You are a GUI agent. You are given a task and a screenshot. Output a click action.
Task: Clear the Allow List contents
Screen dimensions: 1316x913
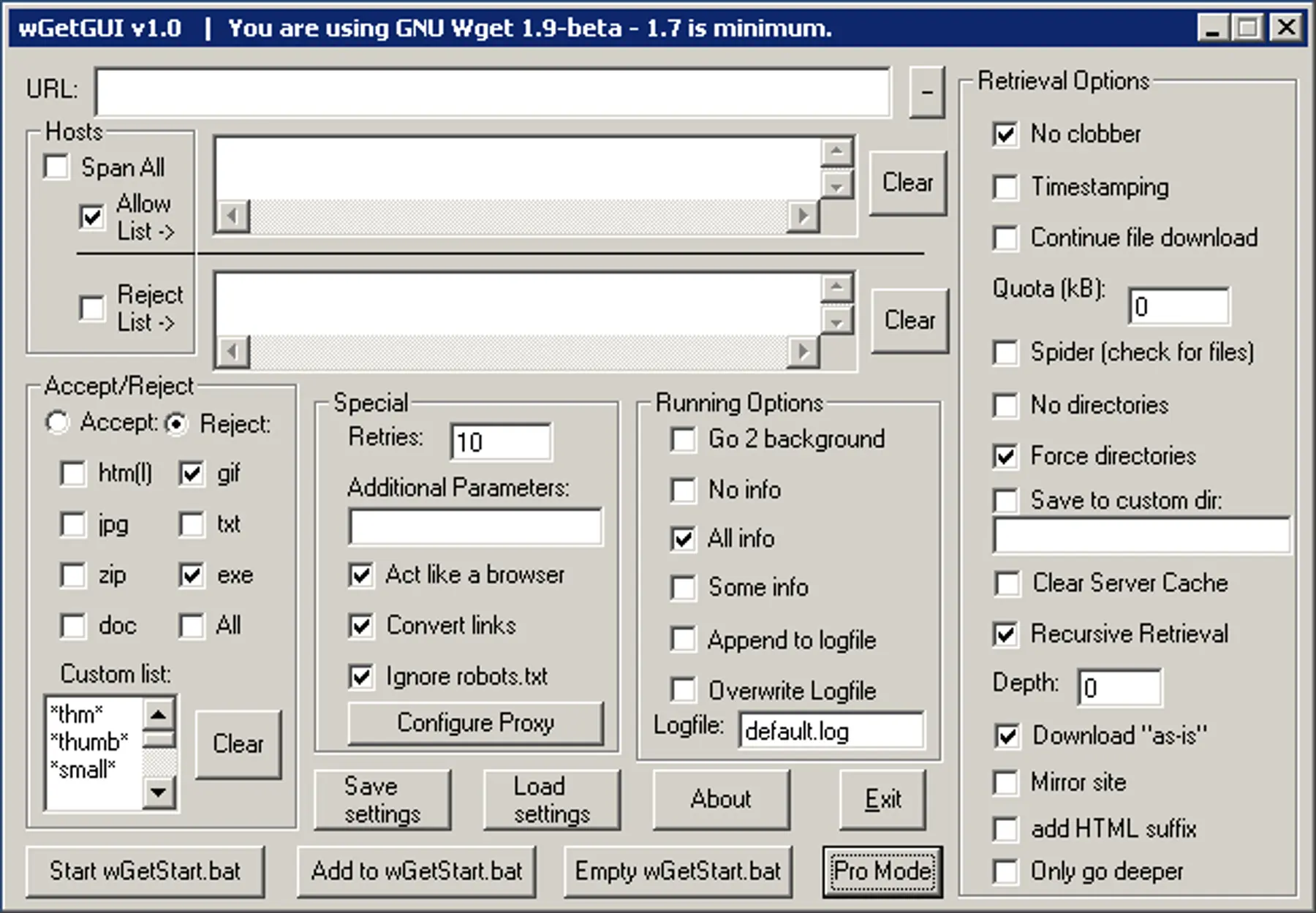pos(908,183)
